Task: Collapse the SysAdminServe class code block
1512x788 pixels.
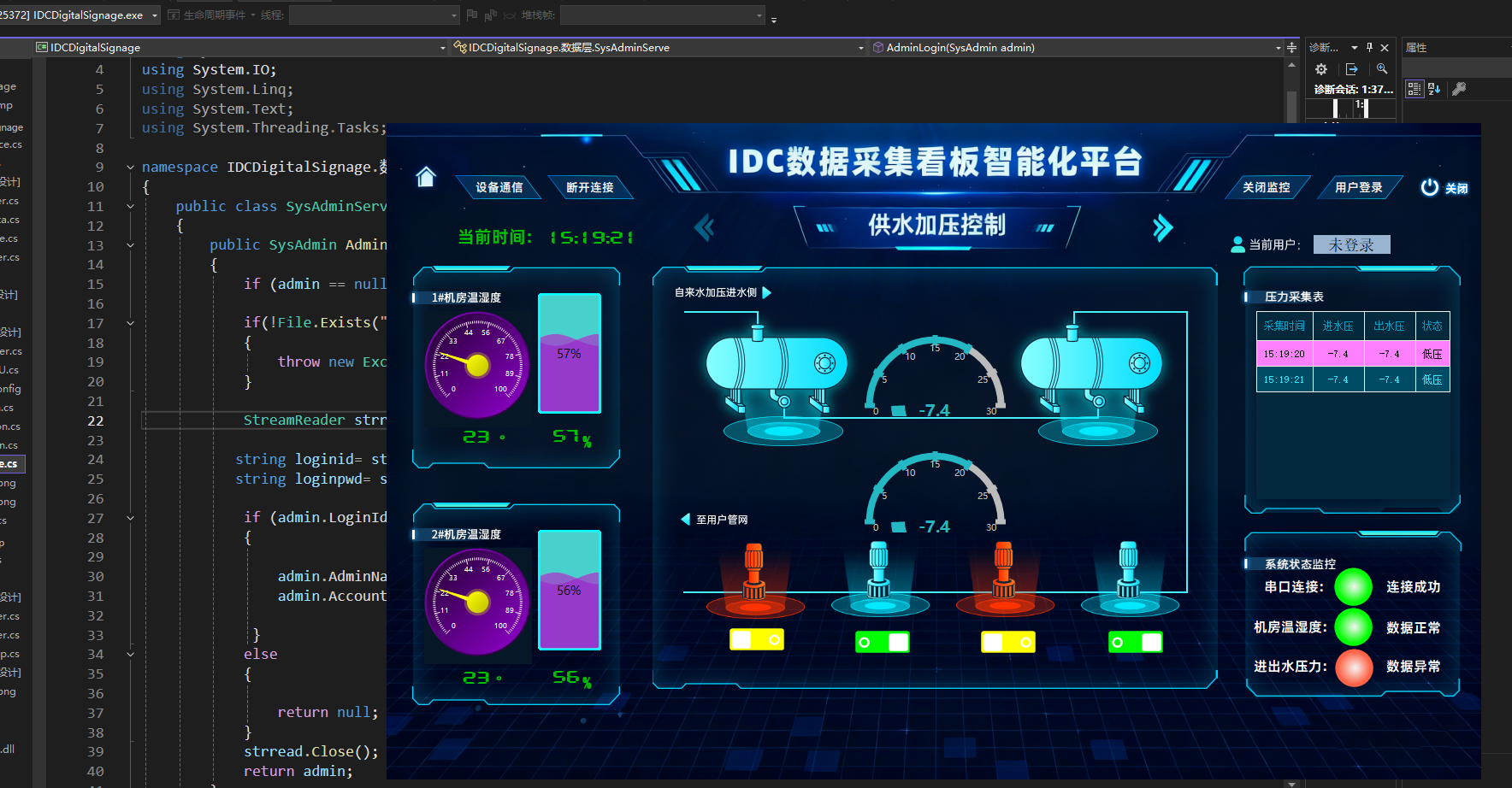Action: 130,206
